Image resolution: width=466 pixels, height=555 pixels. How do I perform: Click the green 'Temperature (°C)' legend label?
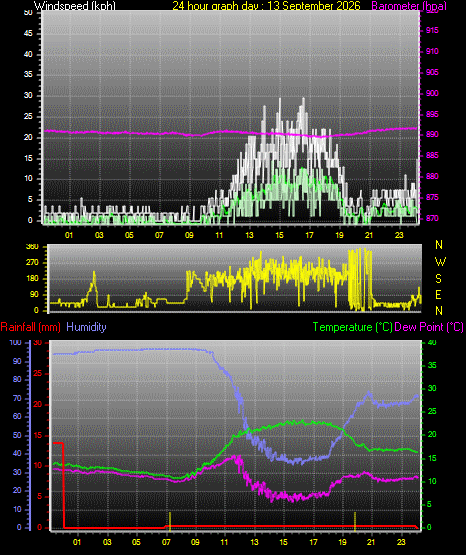pyautogui.click(x=352, y=327)
